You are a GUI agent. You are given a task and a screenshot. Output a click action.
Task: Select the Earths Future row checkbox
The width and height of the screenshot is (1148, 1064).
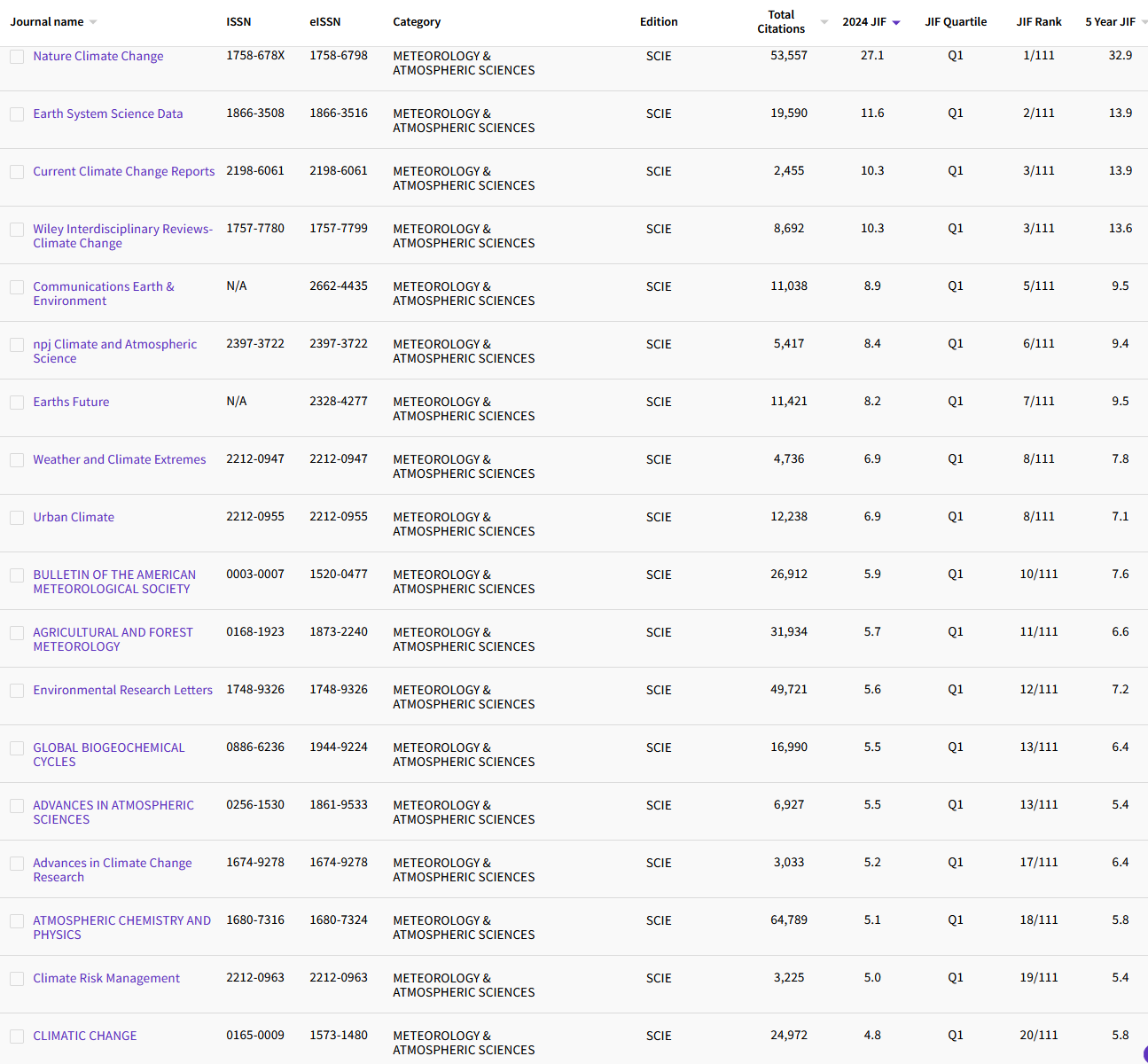coord(17,402)
